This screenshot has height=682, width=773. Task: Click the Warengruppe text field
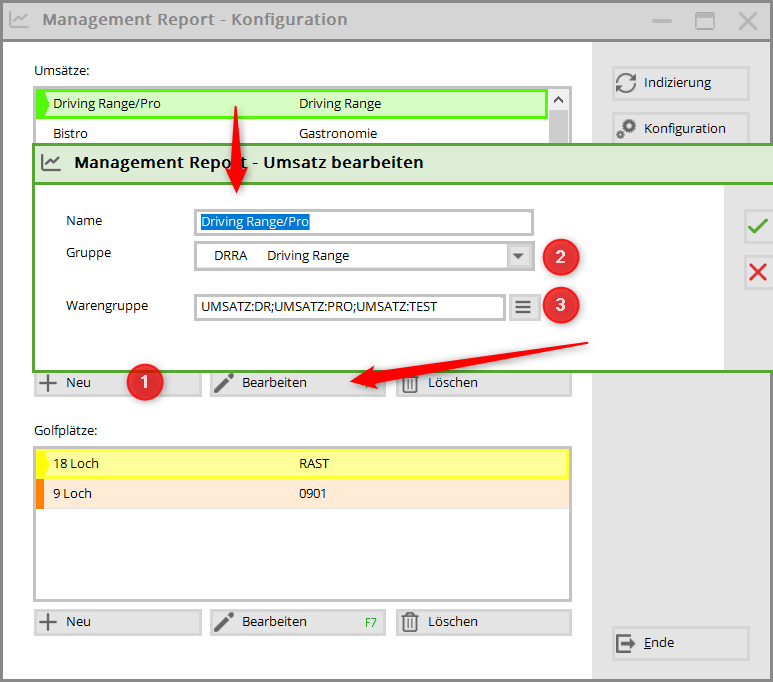pos(349,307)
